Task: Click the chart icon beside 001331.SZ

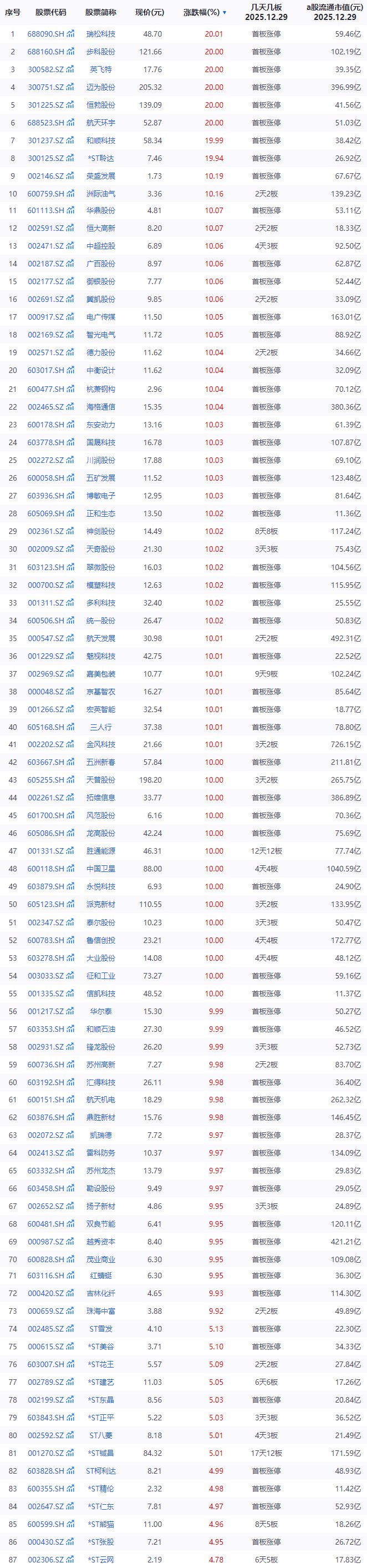Action: click(70, 851)
